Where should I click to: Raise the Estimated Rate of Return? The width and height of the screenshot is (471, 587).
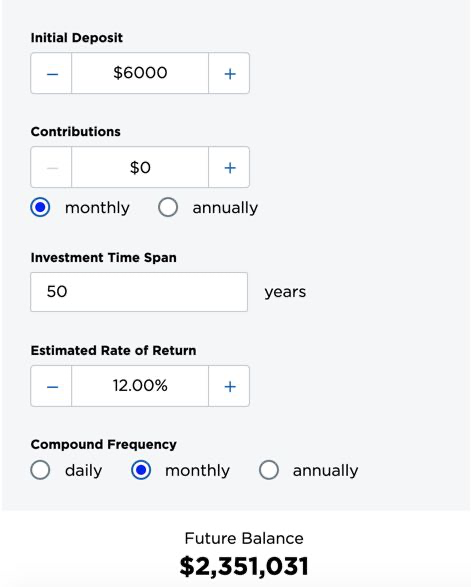click(229, 386)
